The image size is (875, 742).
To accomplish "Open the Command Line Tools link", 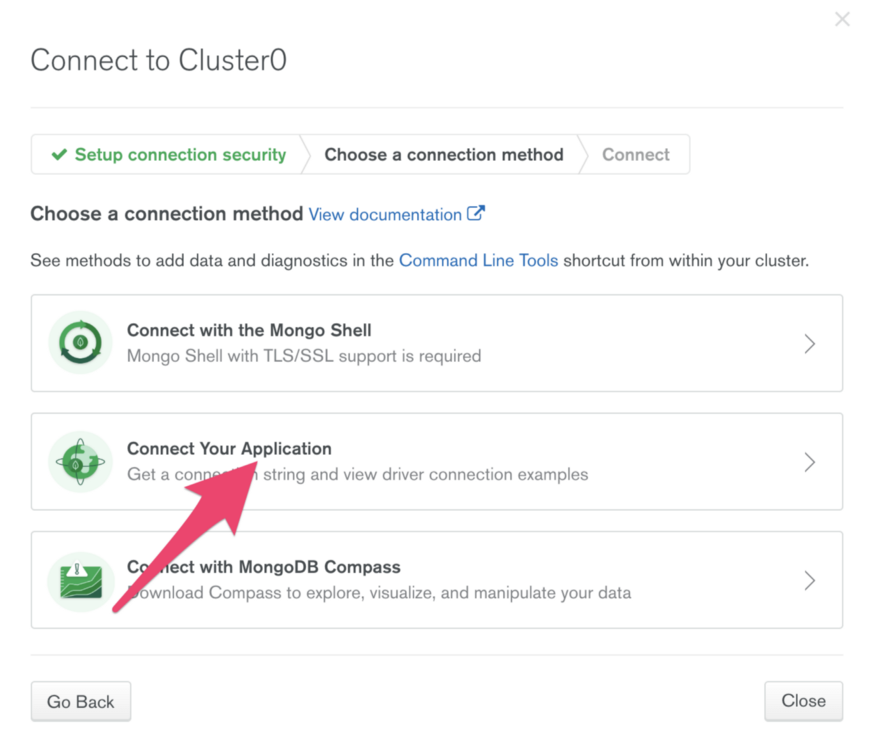I will point(478,261).
